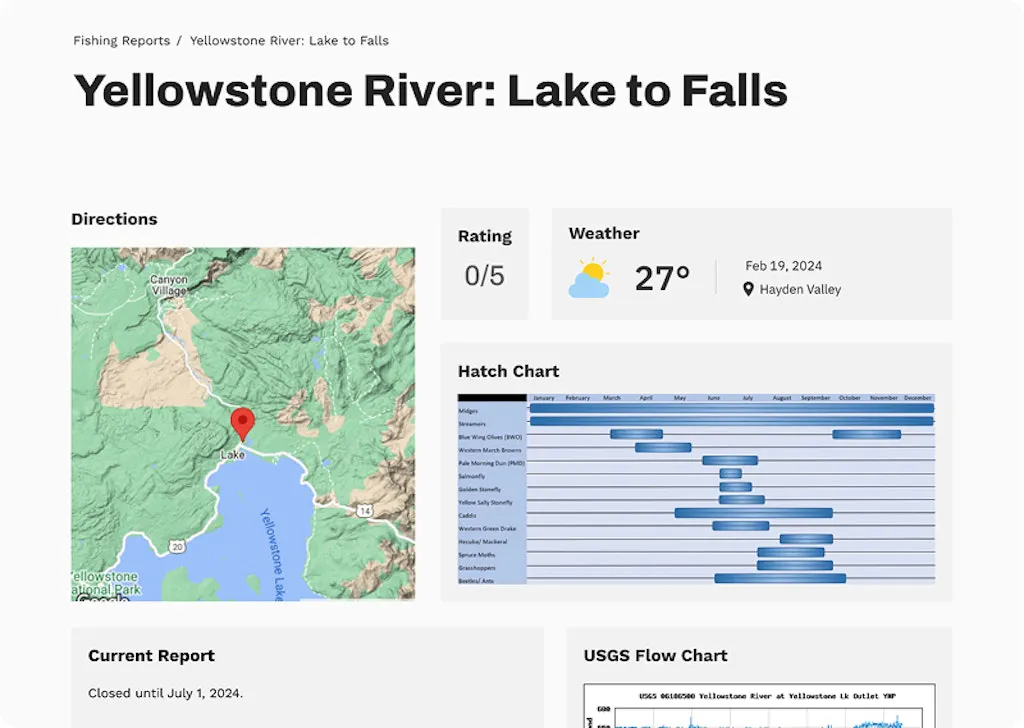Click the Yellowstone National Park map label
Viewport: 1024px width, 728px height.
(x=106, y=583)
